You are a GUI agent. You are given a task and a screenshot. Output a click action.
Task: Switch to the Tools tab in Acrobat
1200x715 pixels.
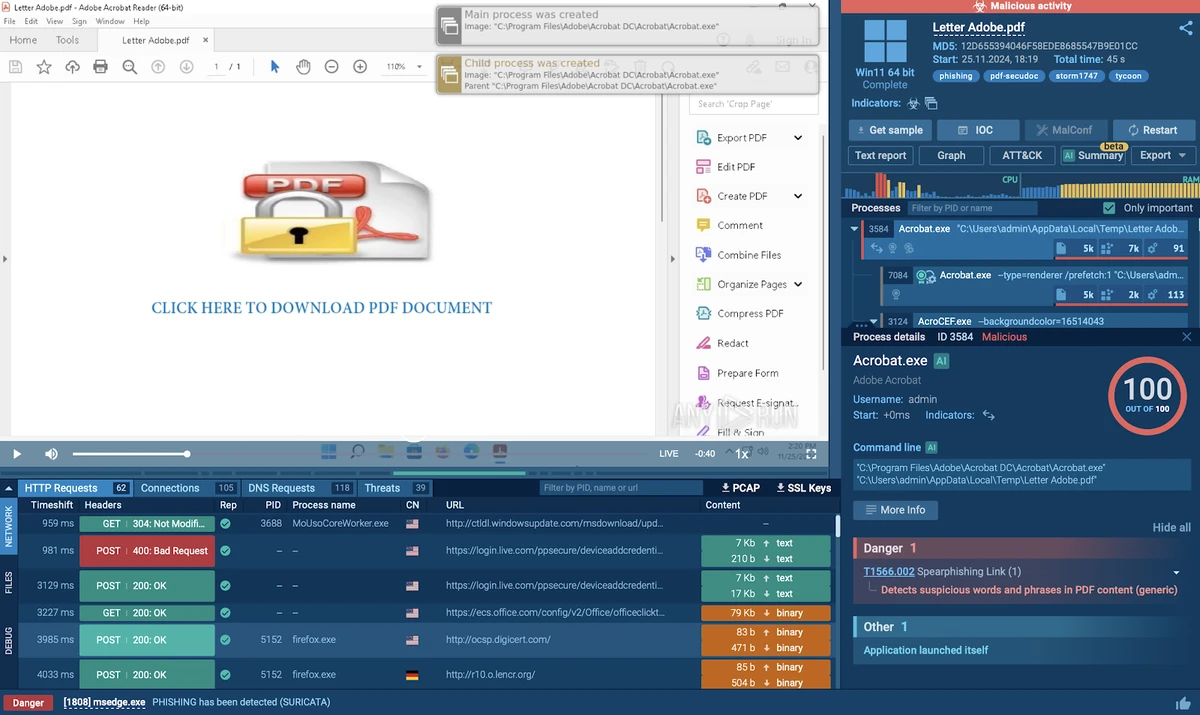[68, 40]
